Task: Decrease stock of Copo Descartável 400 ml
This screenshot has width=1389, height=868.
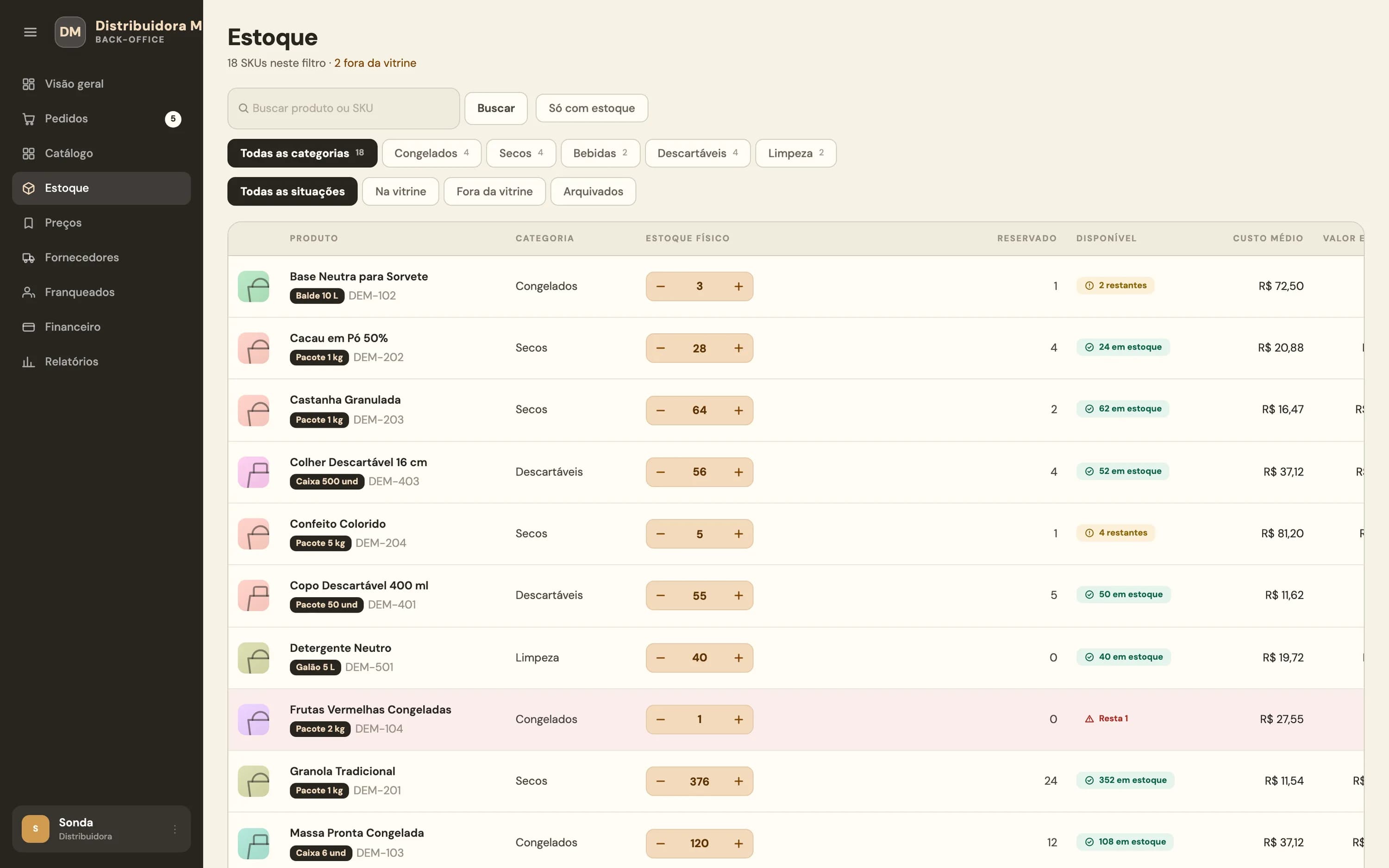Action: click(x=661, y=596)
